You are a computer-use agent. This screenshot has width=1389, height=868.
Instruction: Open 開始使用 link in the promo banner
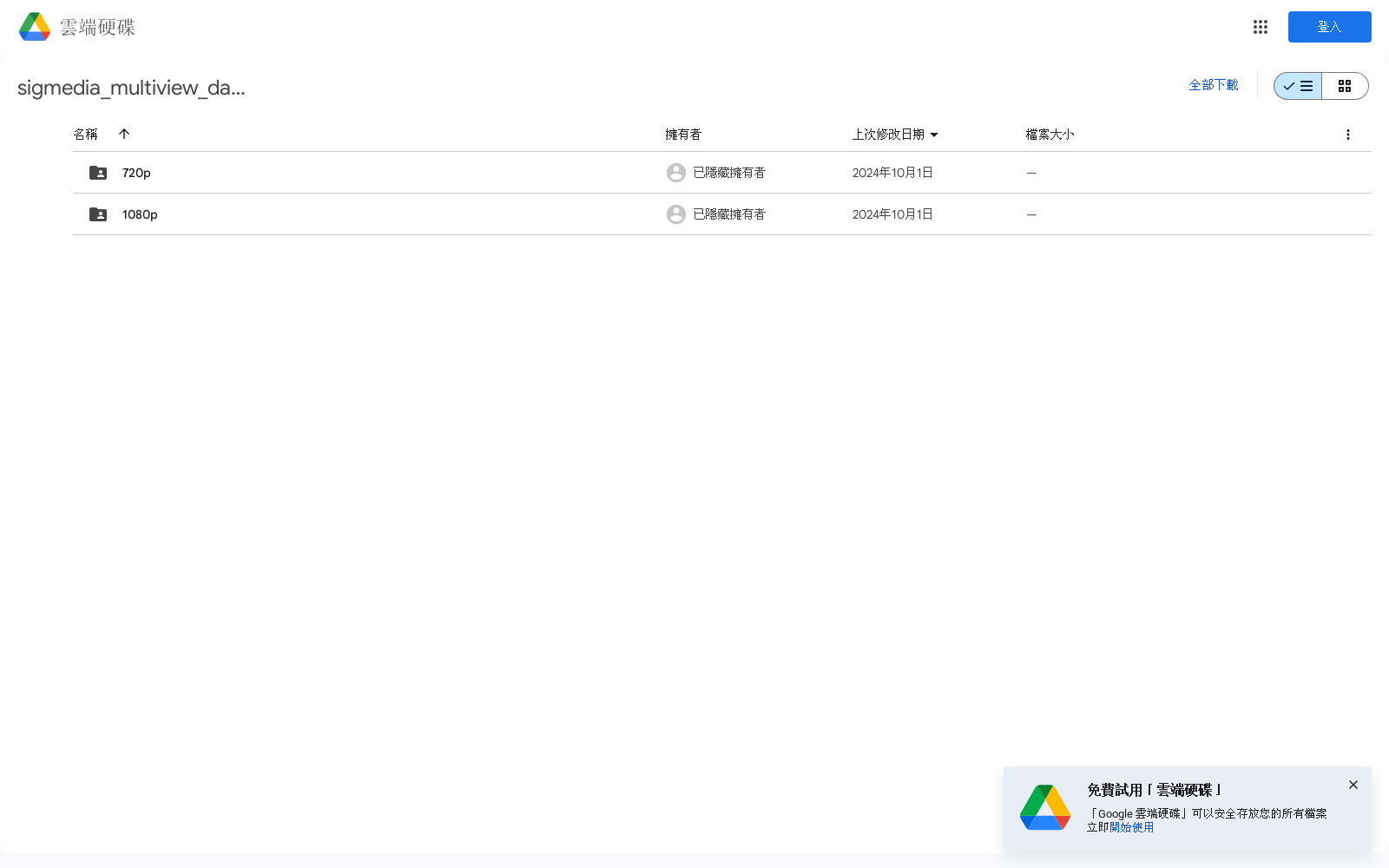point(1130,827)
